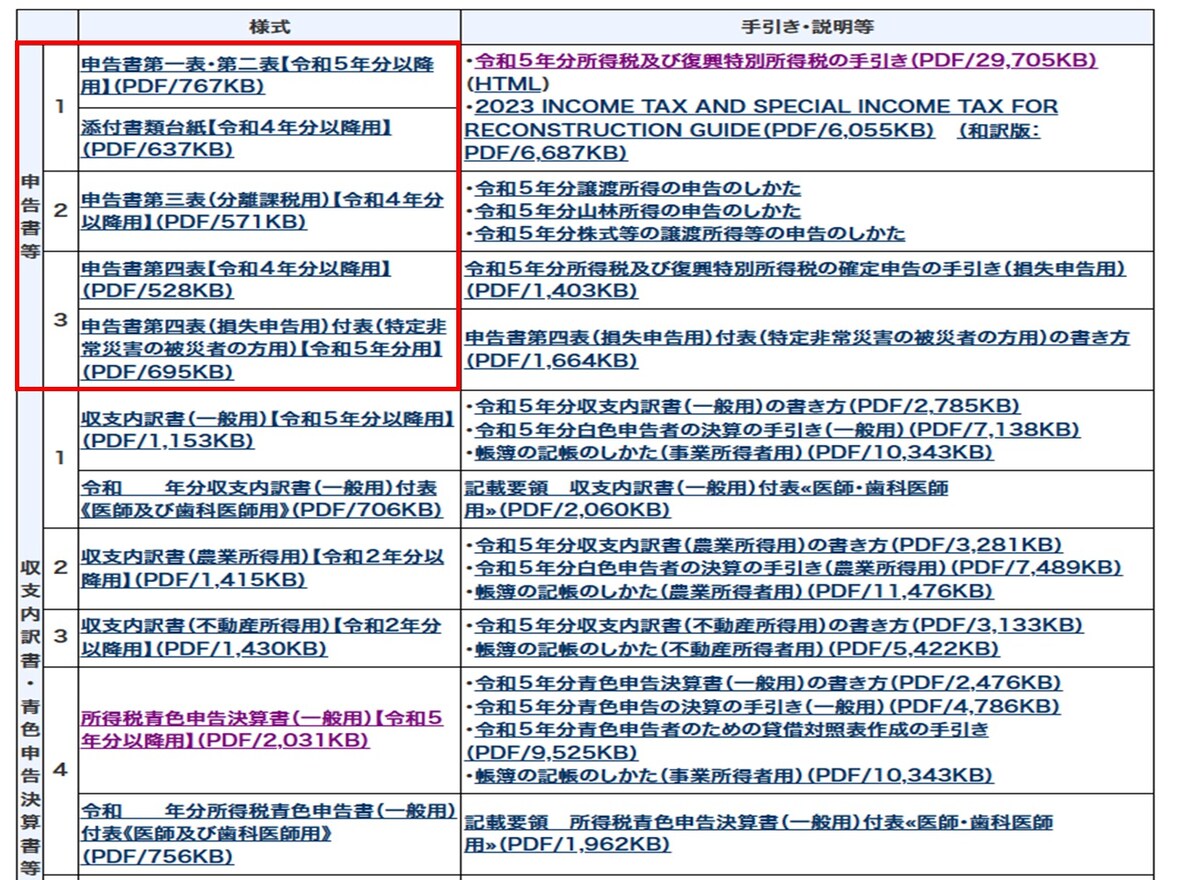1200x880 pixels.
Task: Open 2023 INCOME TAX AND SPECIAL INCOME TAX GUIDE link
Action: click(x=761, y=118)
